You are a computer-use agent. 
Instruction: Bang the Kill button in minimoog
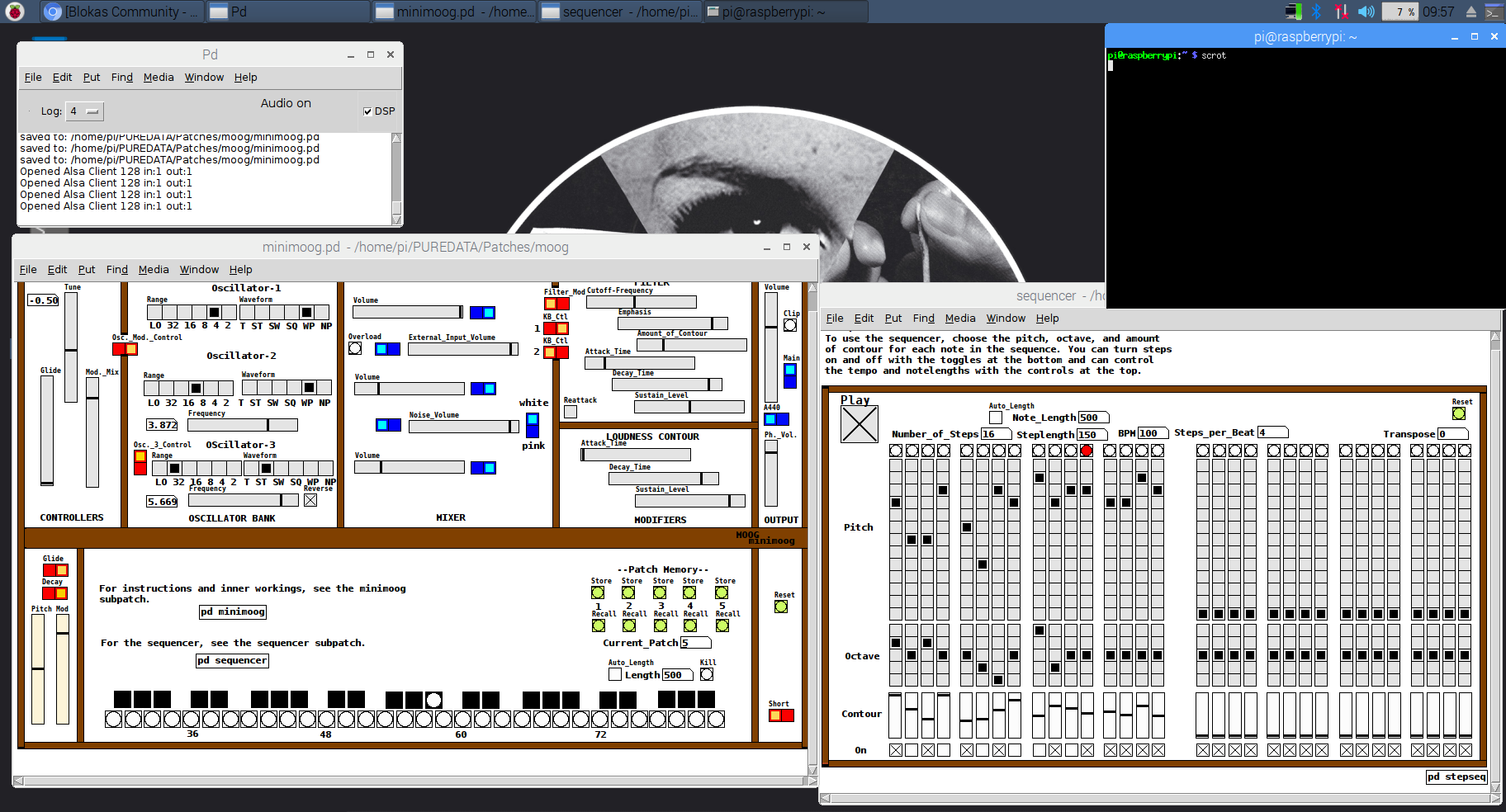[707, 674]
